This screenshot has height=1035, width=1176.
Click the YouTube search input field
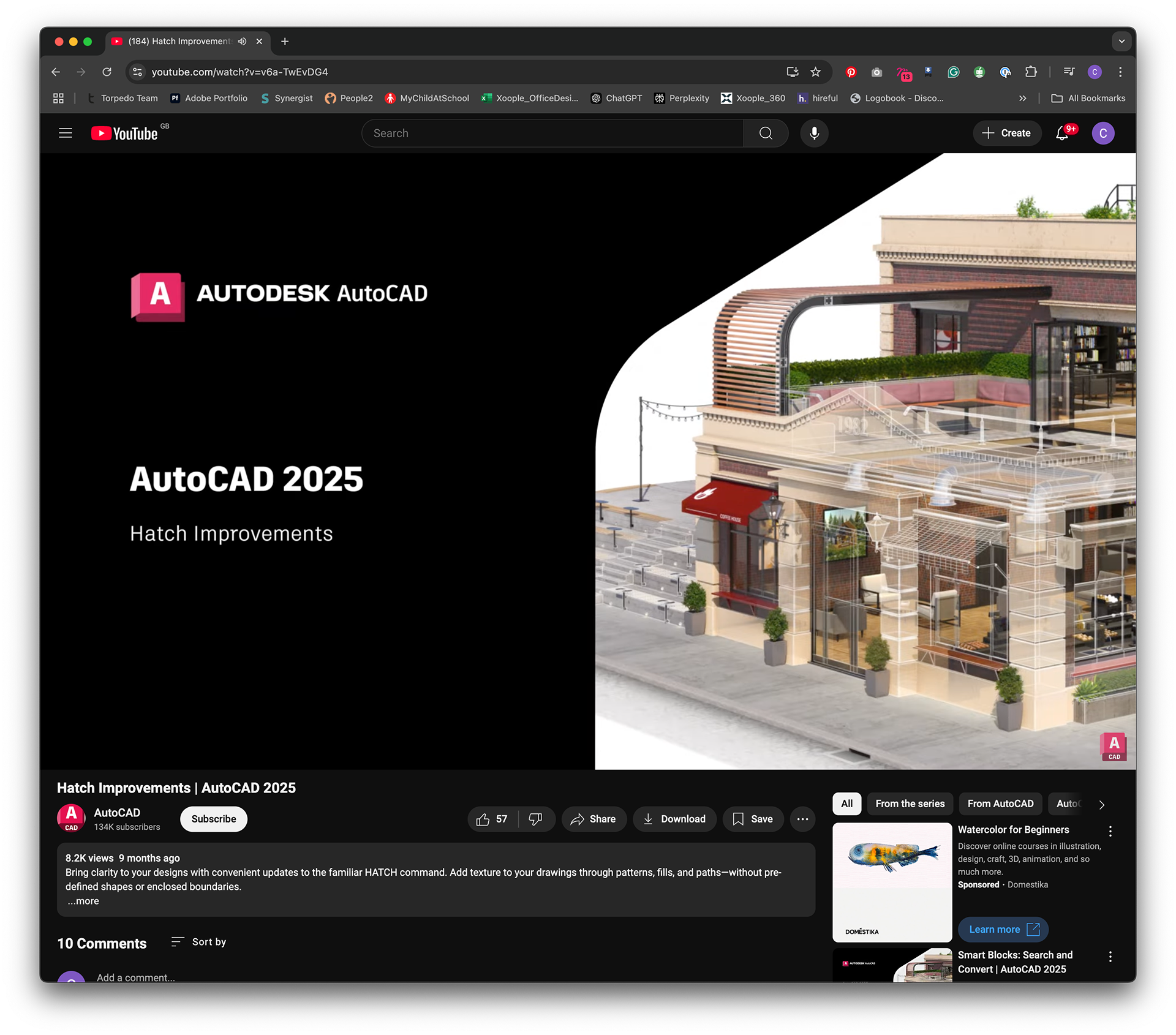[x=551, y=133]
